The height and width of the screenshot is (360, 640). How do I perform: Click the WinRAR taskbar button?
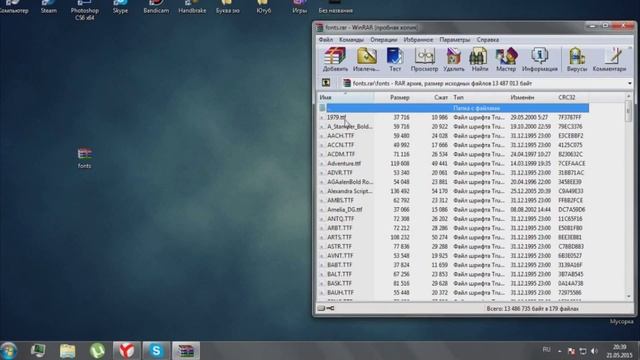click(186, 351)
